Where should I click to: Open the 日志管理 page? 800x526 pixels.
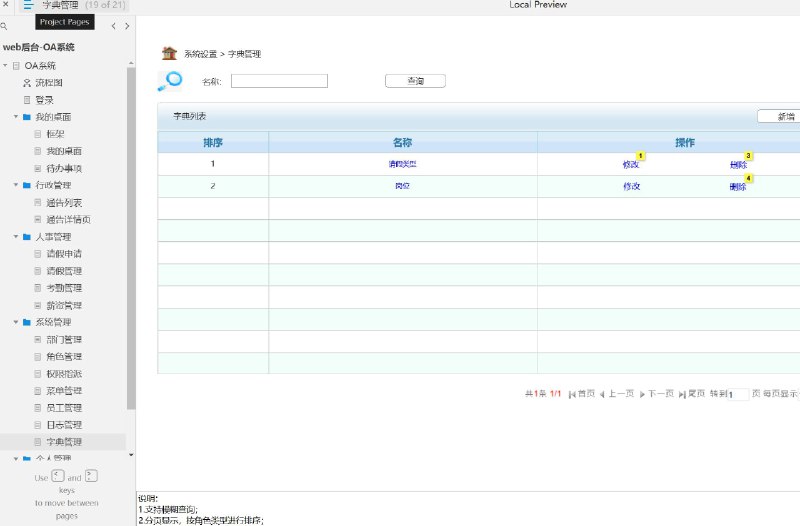pos(64,424)
